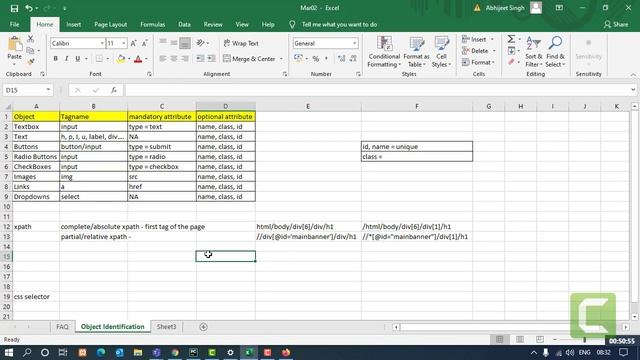Undo the last action

coord(29,8)
